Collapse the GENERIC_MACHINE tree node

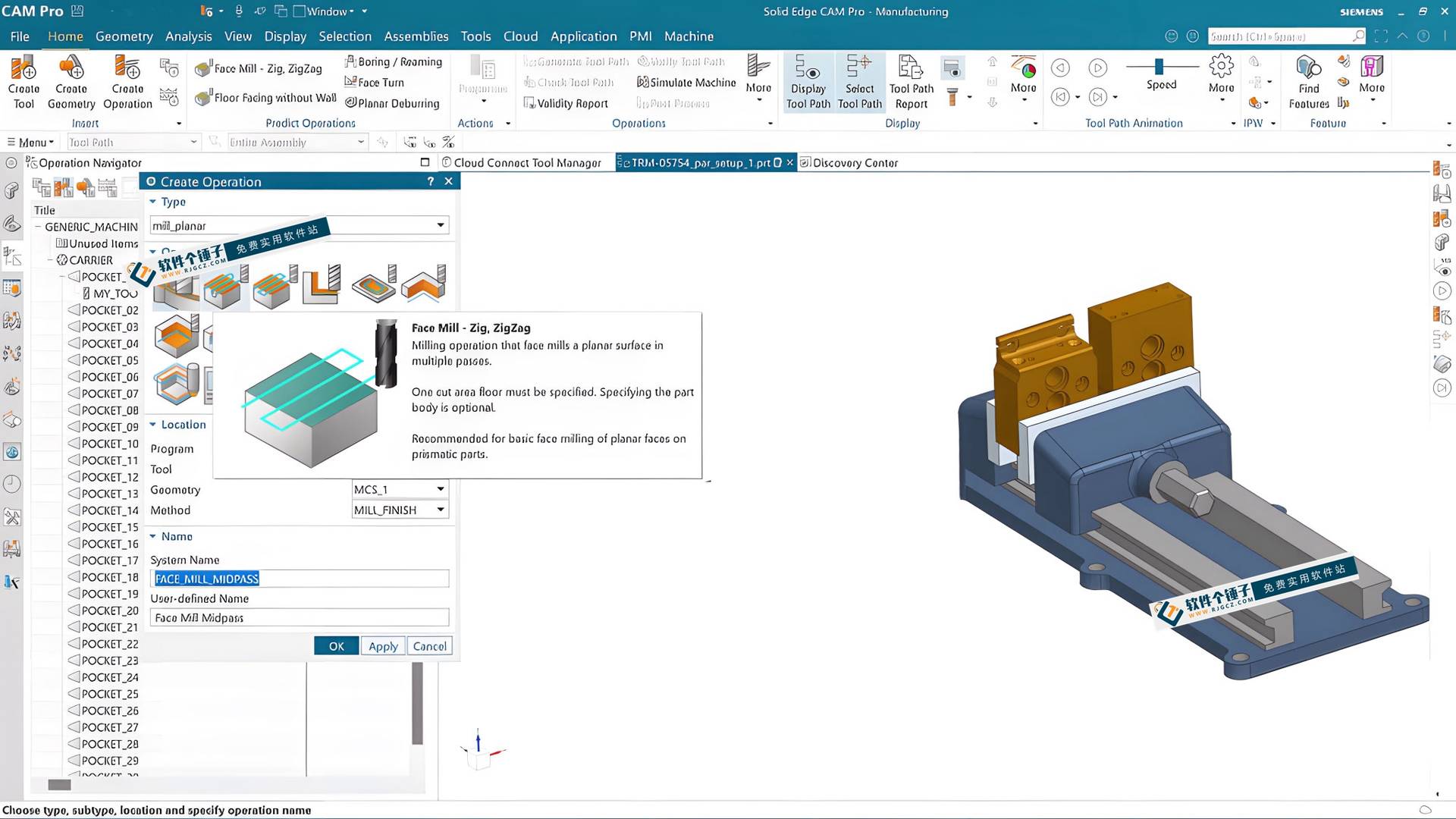(x=38, y=227)
